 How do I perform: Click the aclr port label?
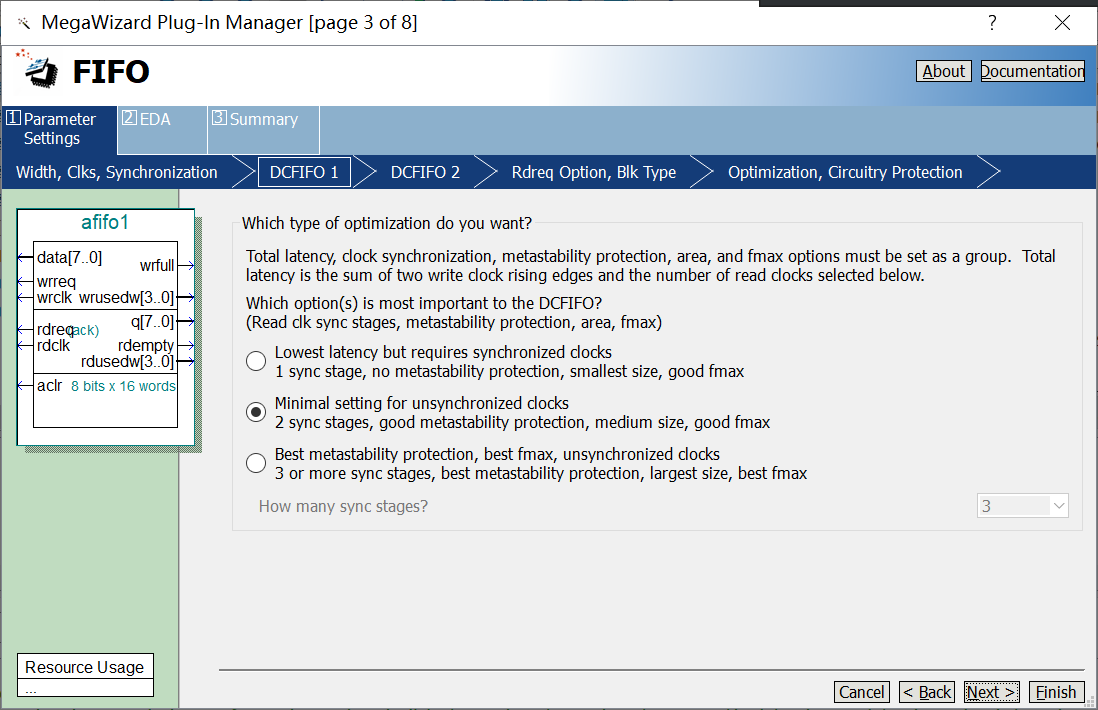coord(50,385)
